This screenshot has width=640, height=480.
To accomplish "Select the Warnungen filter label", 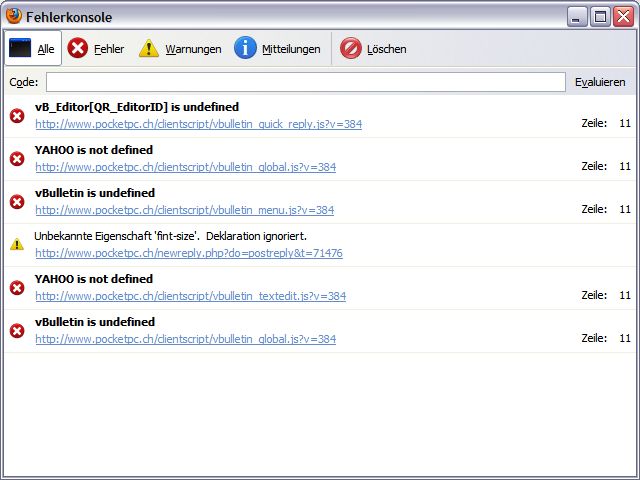I will (193, 49).
